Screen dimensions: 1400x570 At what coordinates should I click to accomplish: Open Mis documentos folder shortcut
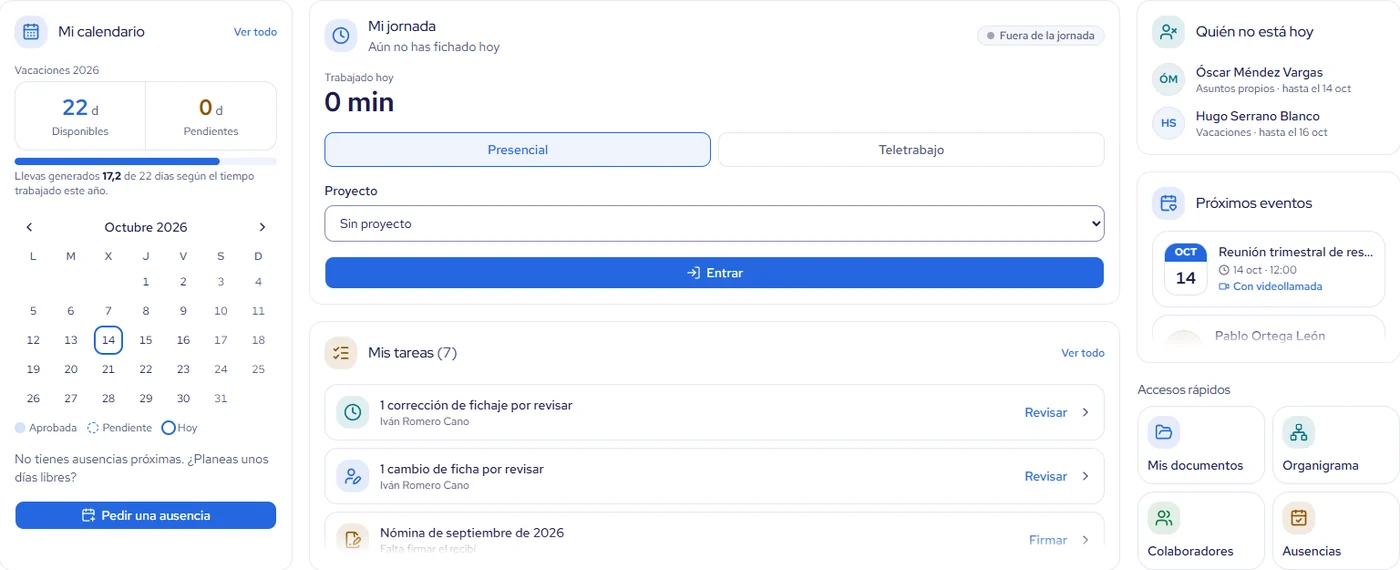[1201, 445]
